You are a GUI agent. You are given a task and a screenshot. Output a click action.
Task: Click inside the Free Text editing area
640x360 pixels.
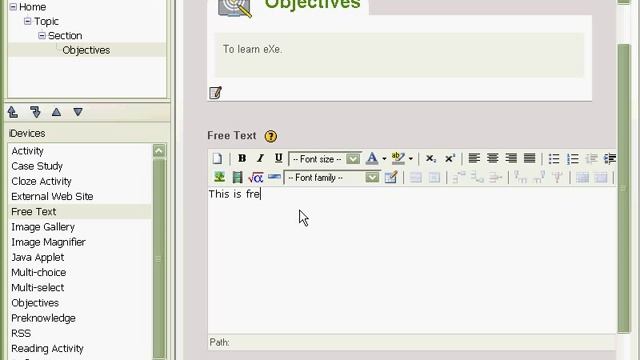pyautogui.click(x=411, y=260)
